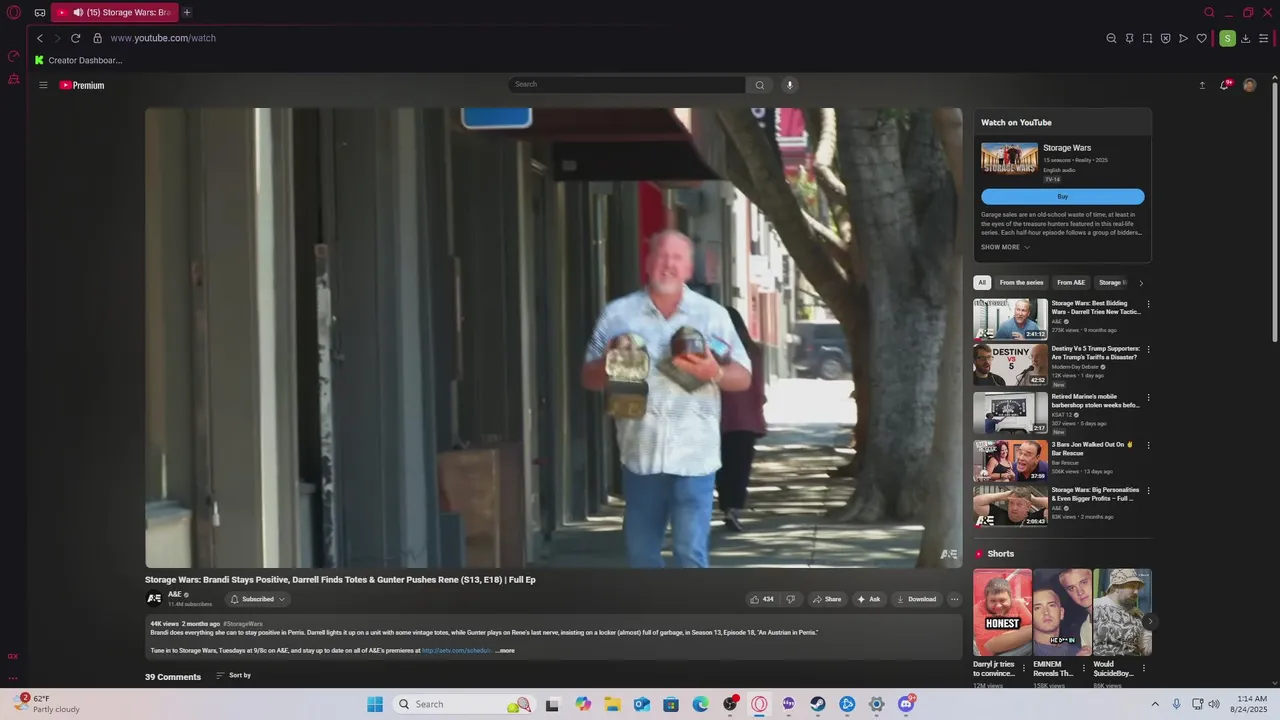Image resolution: width=1280 pixels, height=720 pixels.
Task: Open Creator Dashboard bookmark
Action: click(78, 60)
